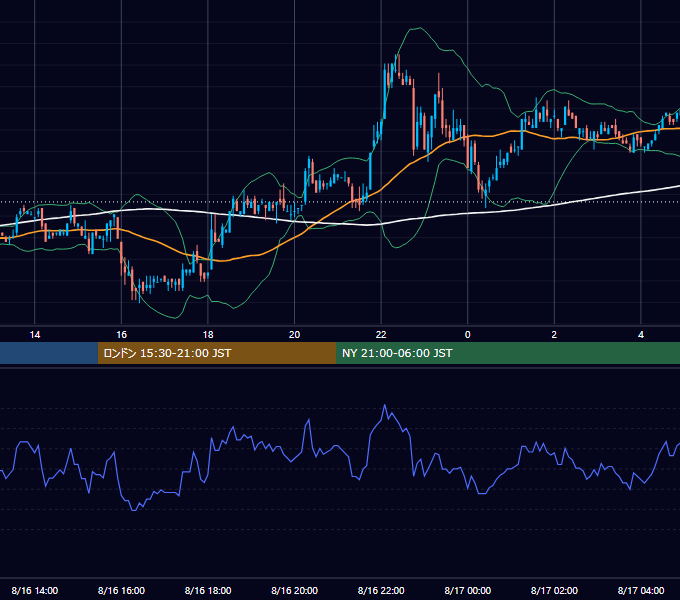The image size is (680, 600).
Task: Click the blue session bar before London
Action: (x=49, y=353)
